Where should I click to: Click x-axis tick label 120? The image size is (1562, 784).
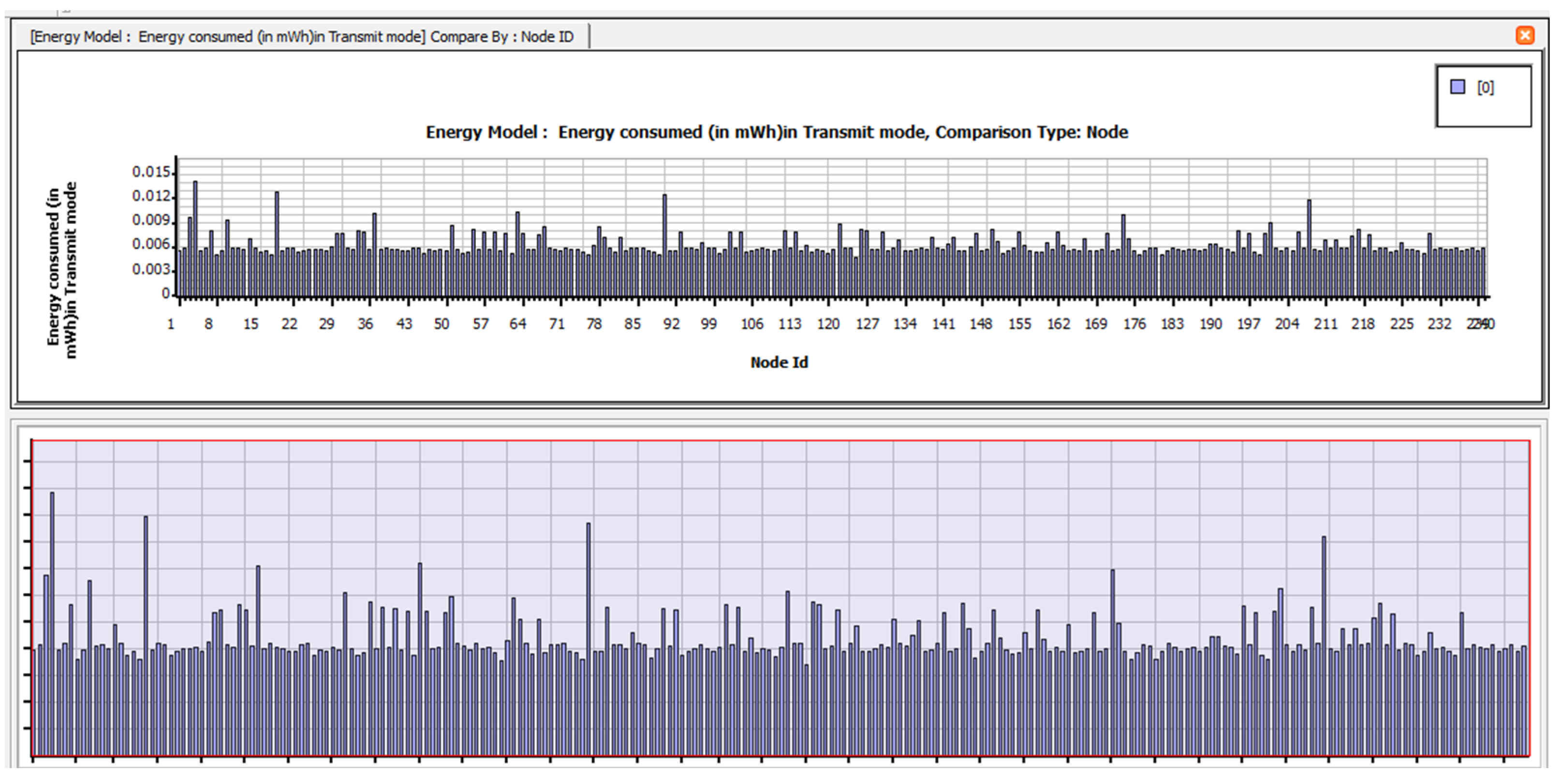[x=828, y=324]
